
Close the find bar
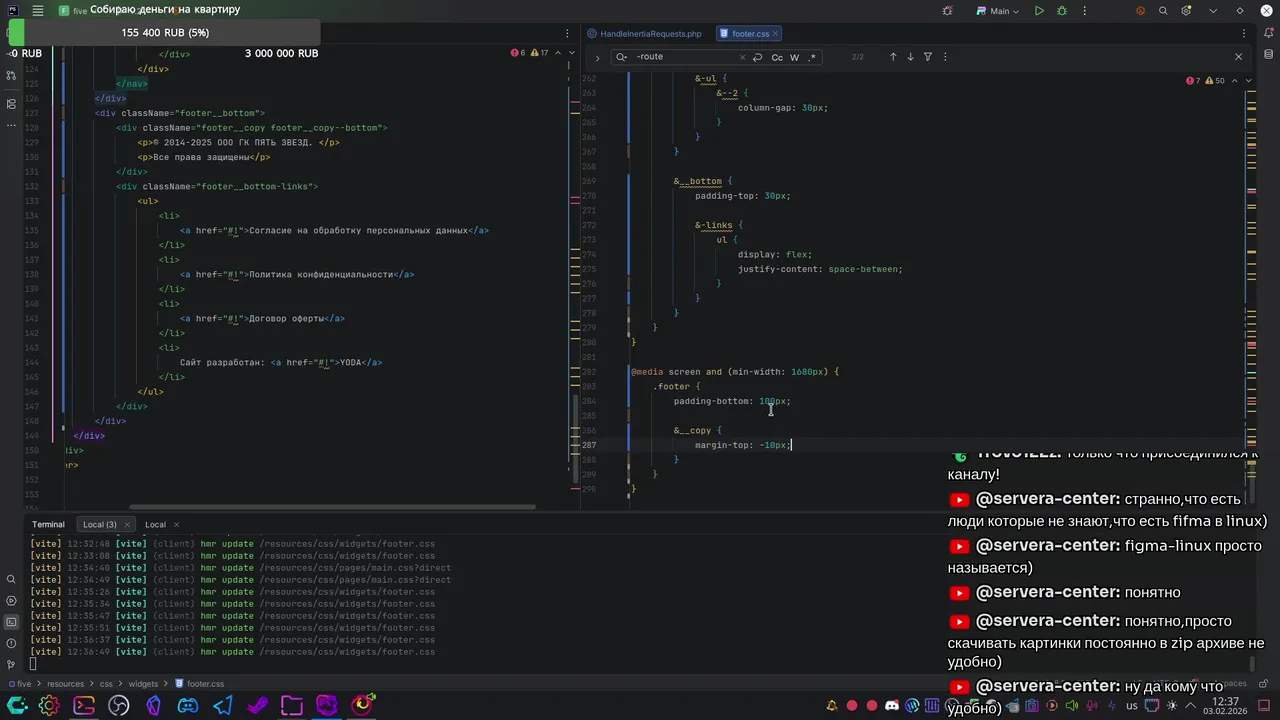coord(1238,57)
